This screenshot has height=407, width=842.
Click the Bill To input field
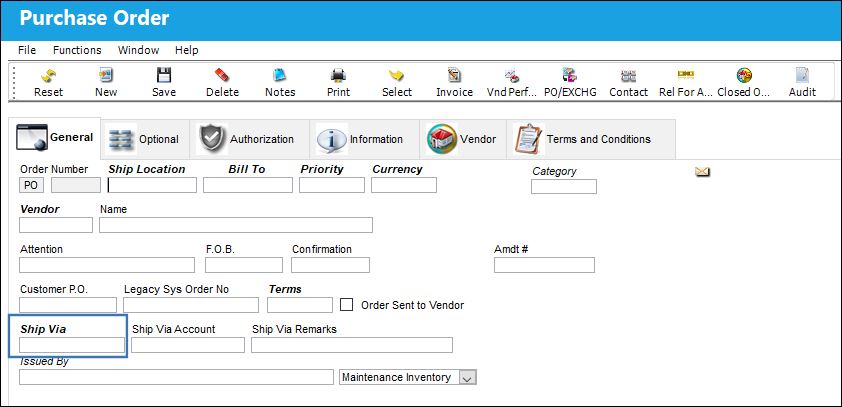tap(248, 185)
